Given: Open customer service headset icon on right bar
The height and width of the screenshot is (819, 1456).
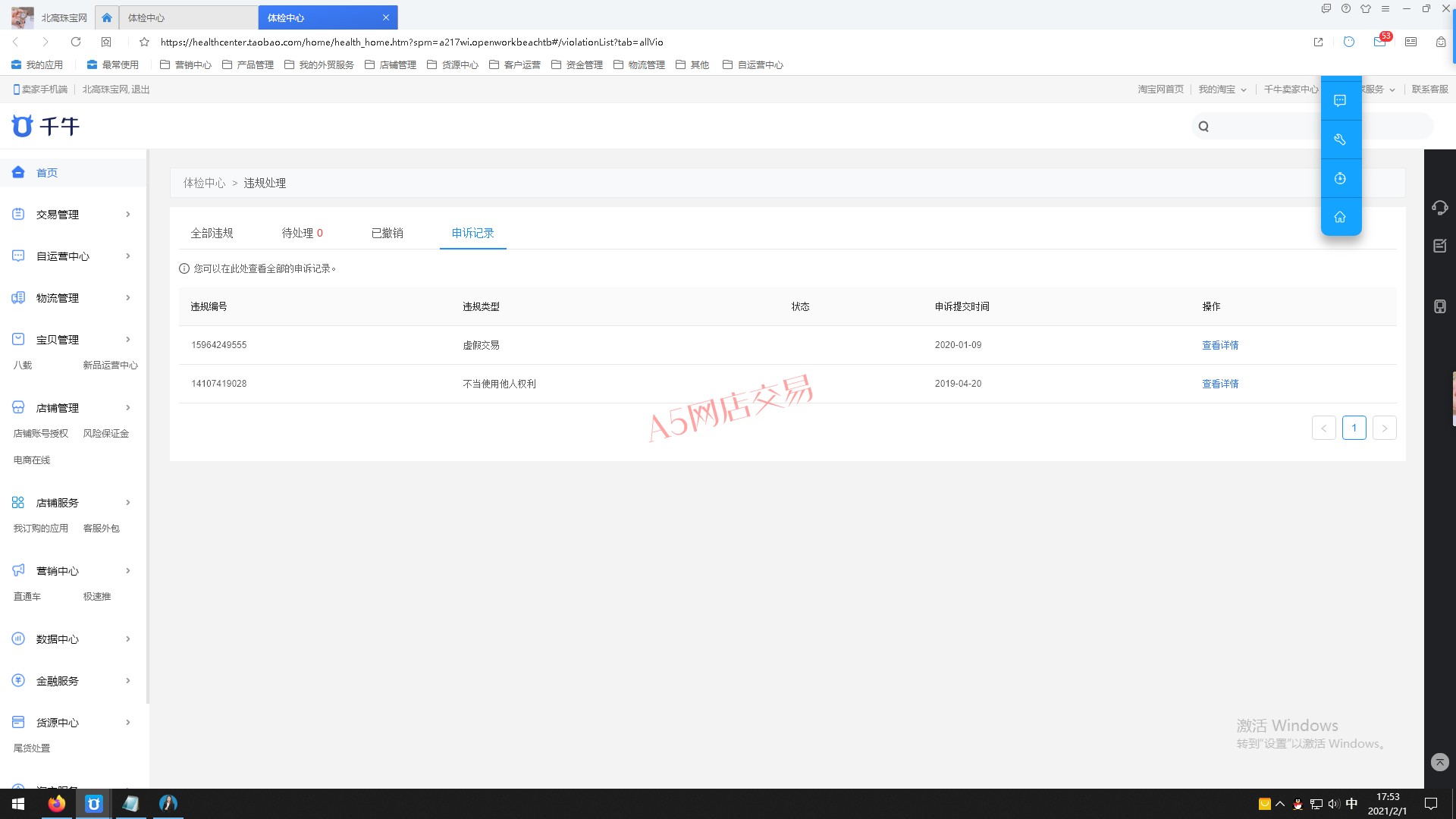Looking at the screenshot, I should (1440, 207).
